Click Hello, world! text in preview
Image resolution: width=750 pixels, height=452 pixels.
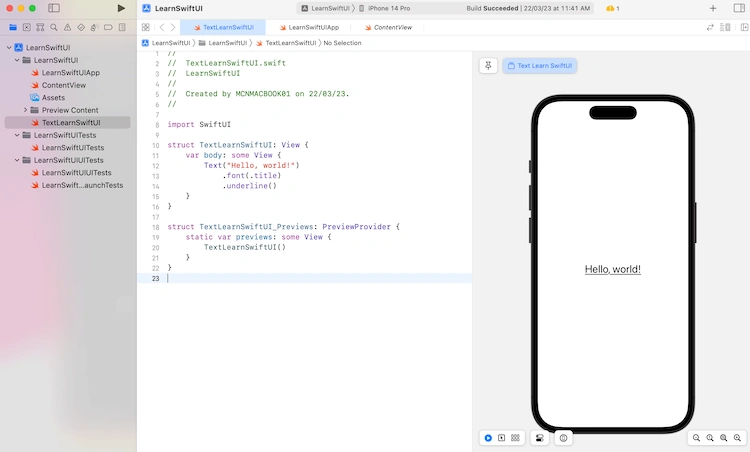point(613,269)
